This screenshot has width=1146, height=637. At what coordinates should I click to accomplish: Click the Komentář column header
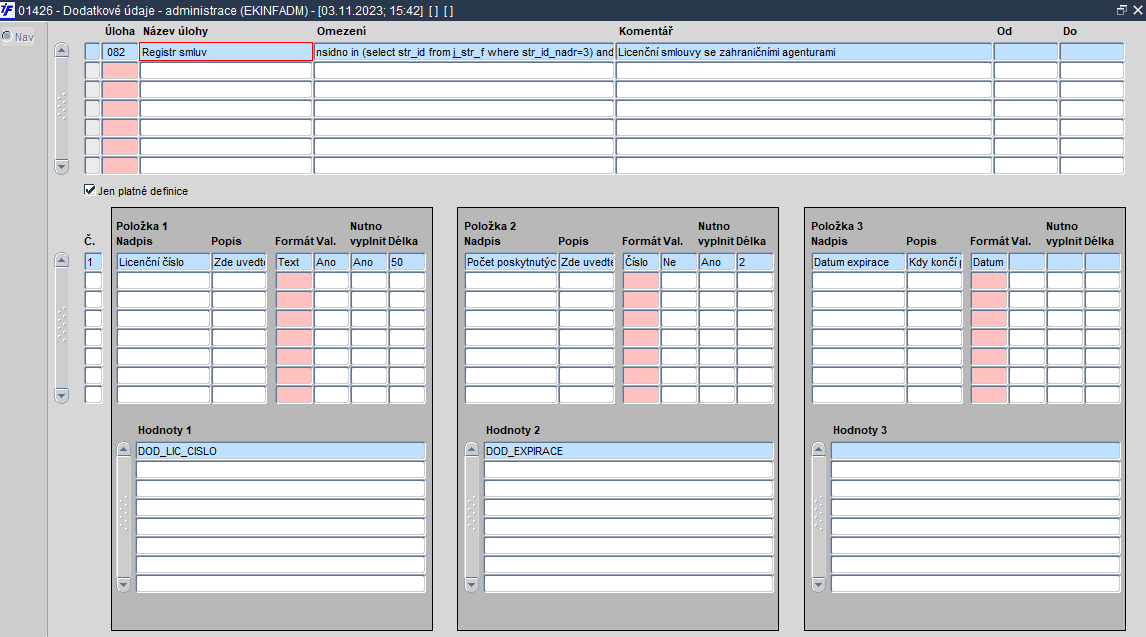[x=645, y=31]
